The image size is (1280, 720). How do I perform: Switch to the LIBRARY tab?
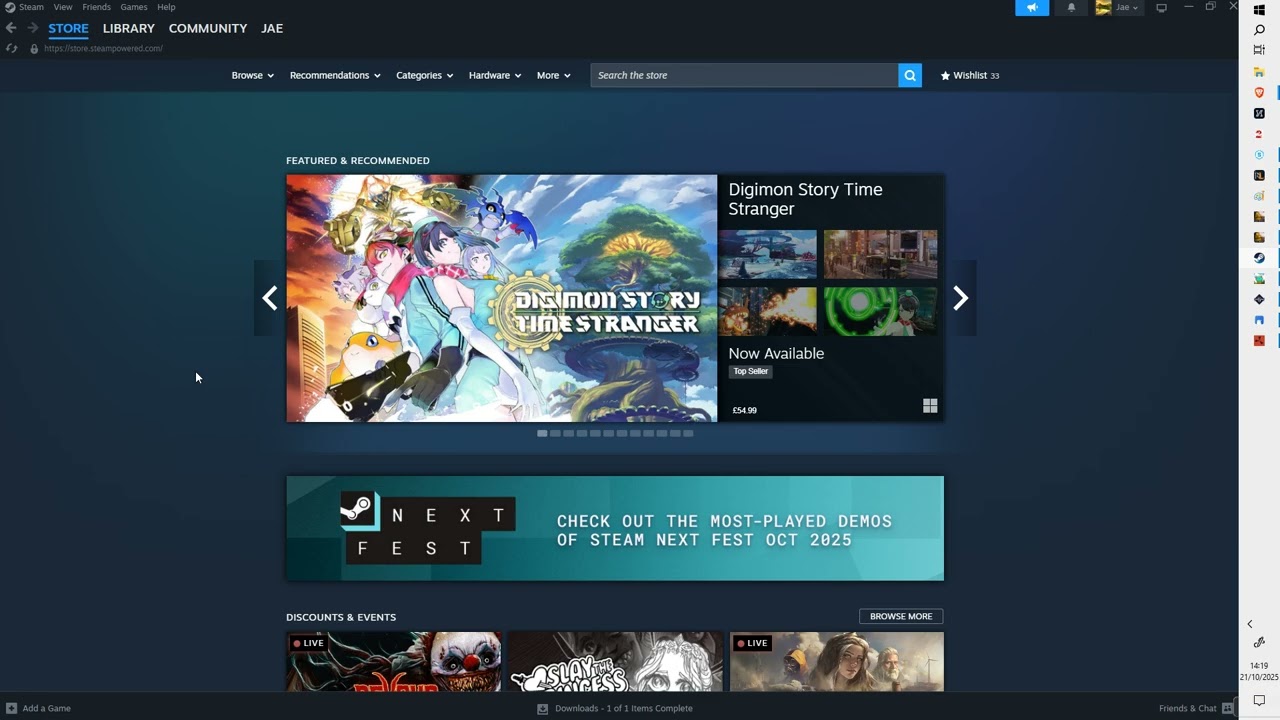click(x=128, y=28)
